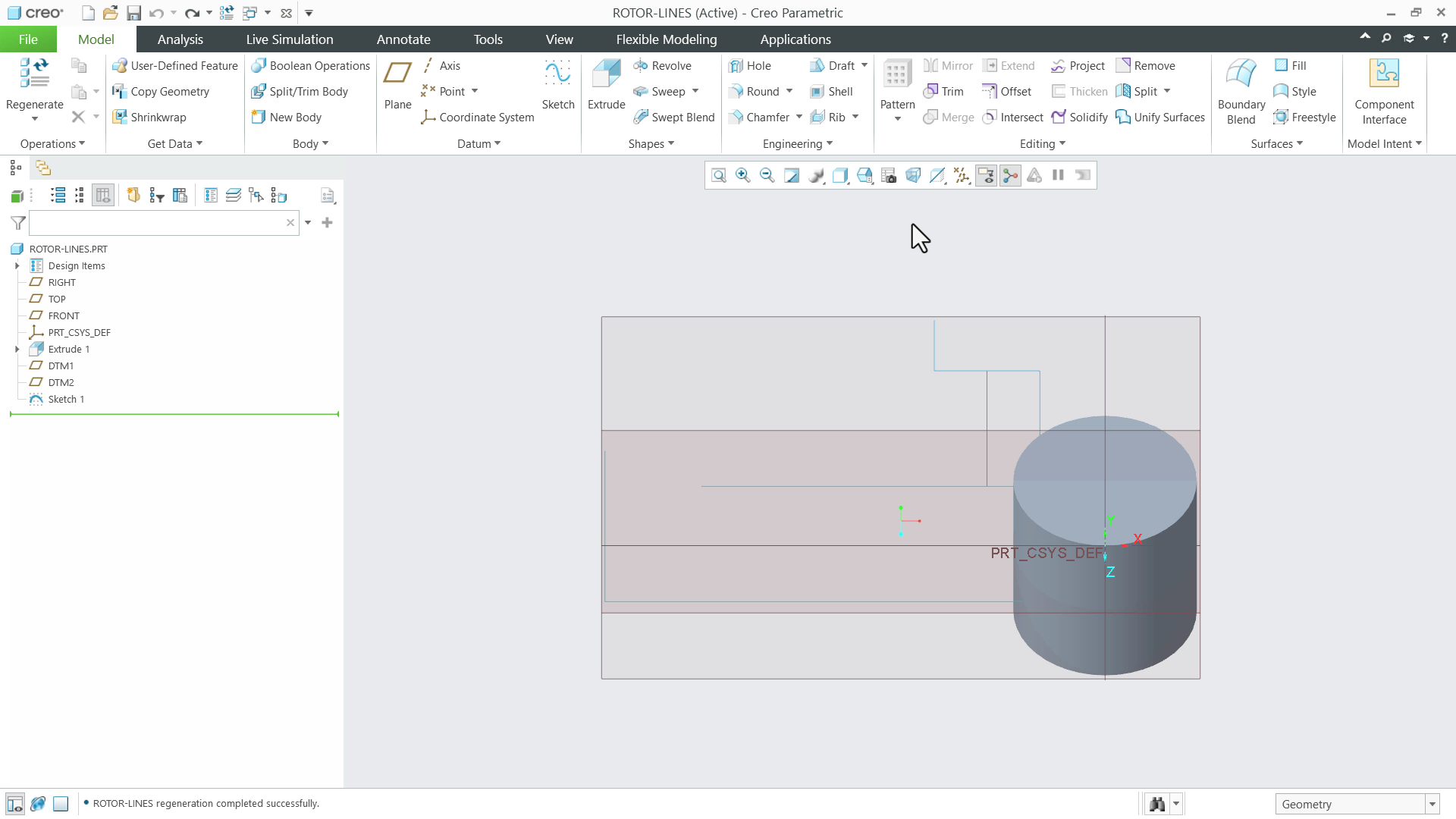Expand the Operations group menu
The width and height of the screenshot is (1456, 819).
click(52, 144)
